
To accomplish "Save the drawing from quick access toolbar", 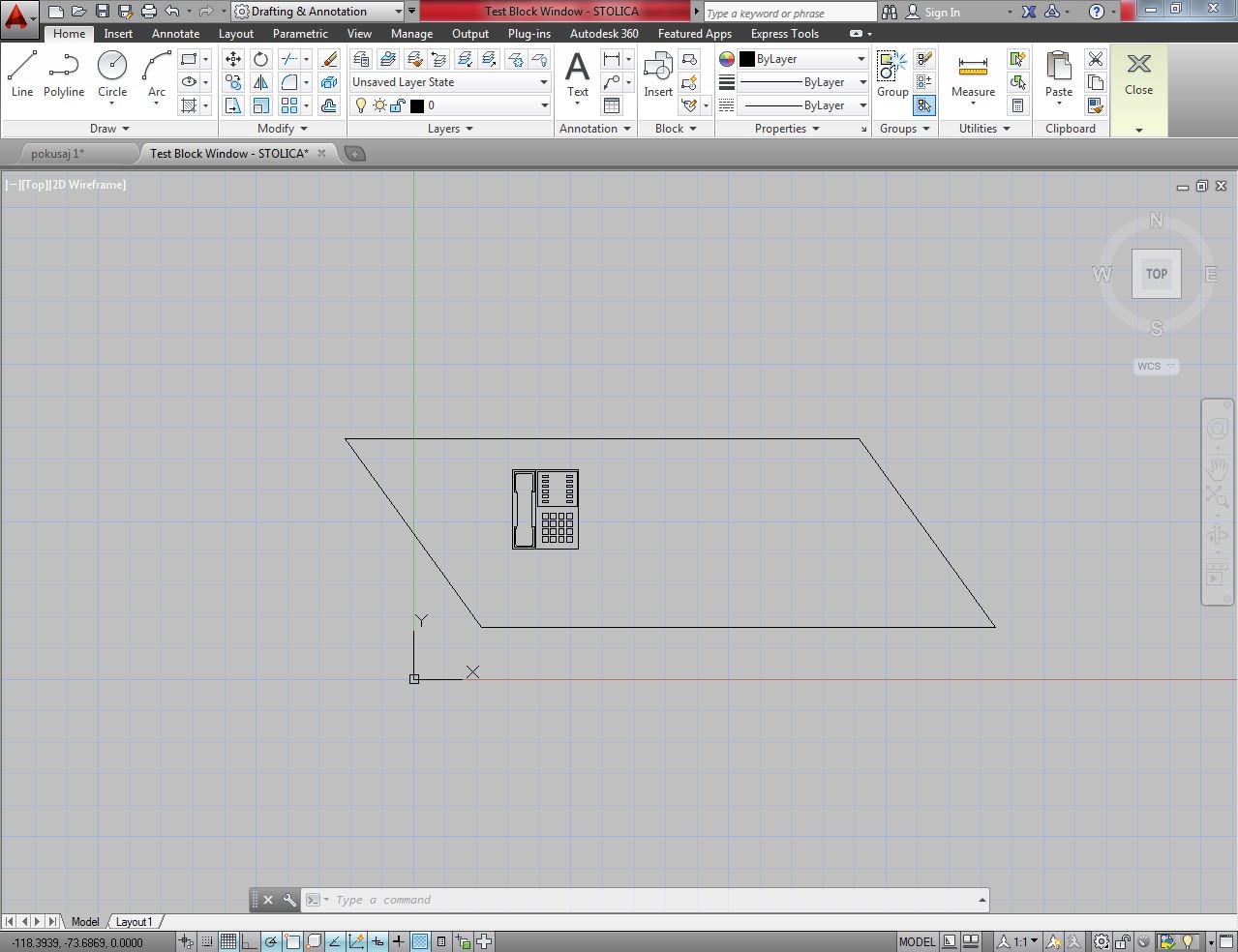I will [x=103, y=12].
